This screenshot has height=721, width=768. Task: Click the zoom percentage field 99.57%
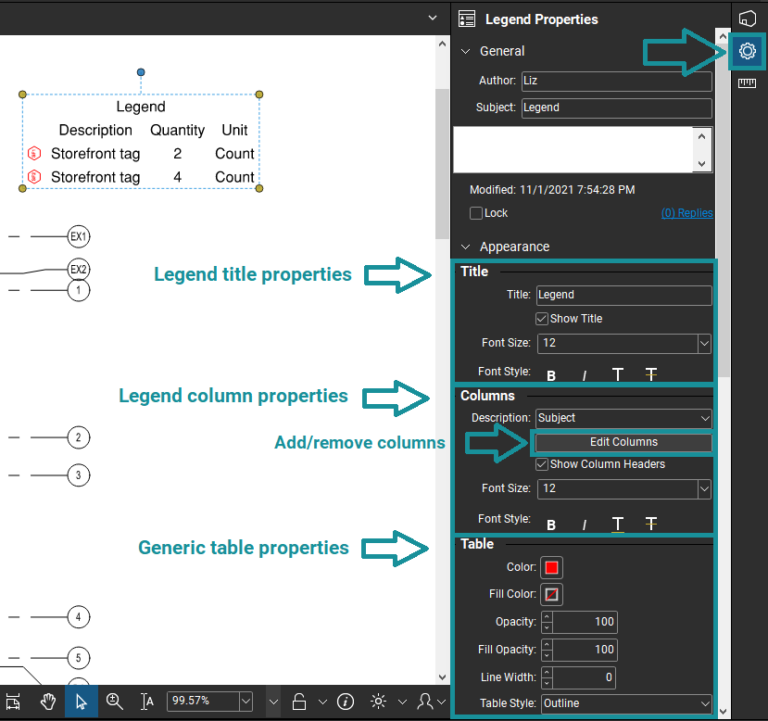203,701
